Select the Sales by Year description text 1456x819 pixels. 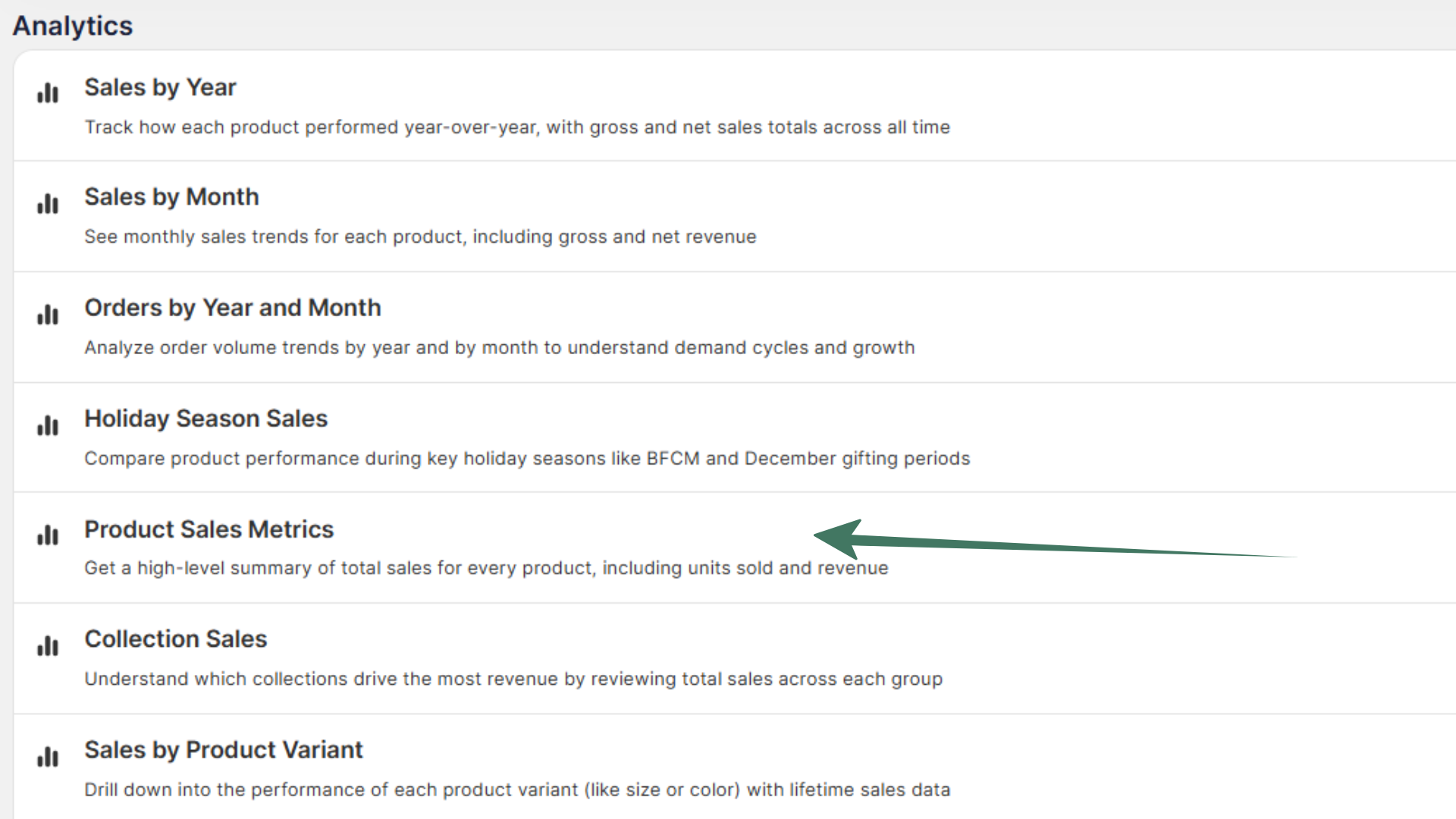(516, 127)
